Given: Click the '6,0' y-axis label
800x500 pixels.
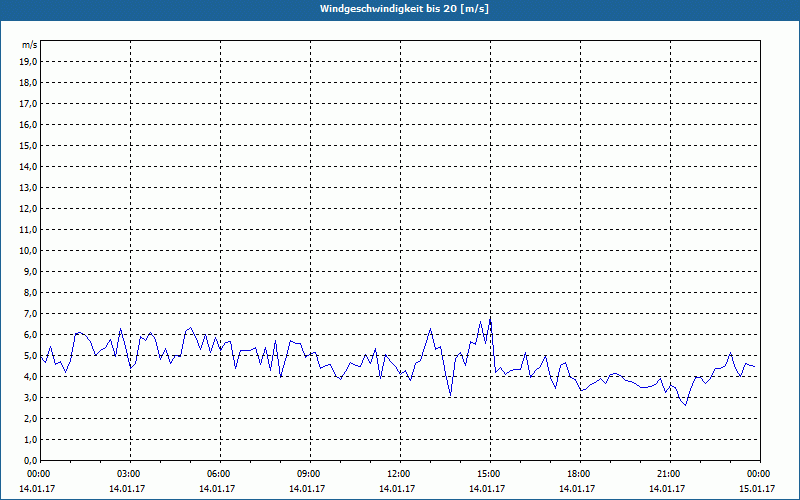Looking at the screenshot, I should point(30,335).
